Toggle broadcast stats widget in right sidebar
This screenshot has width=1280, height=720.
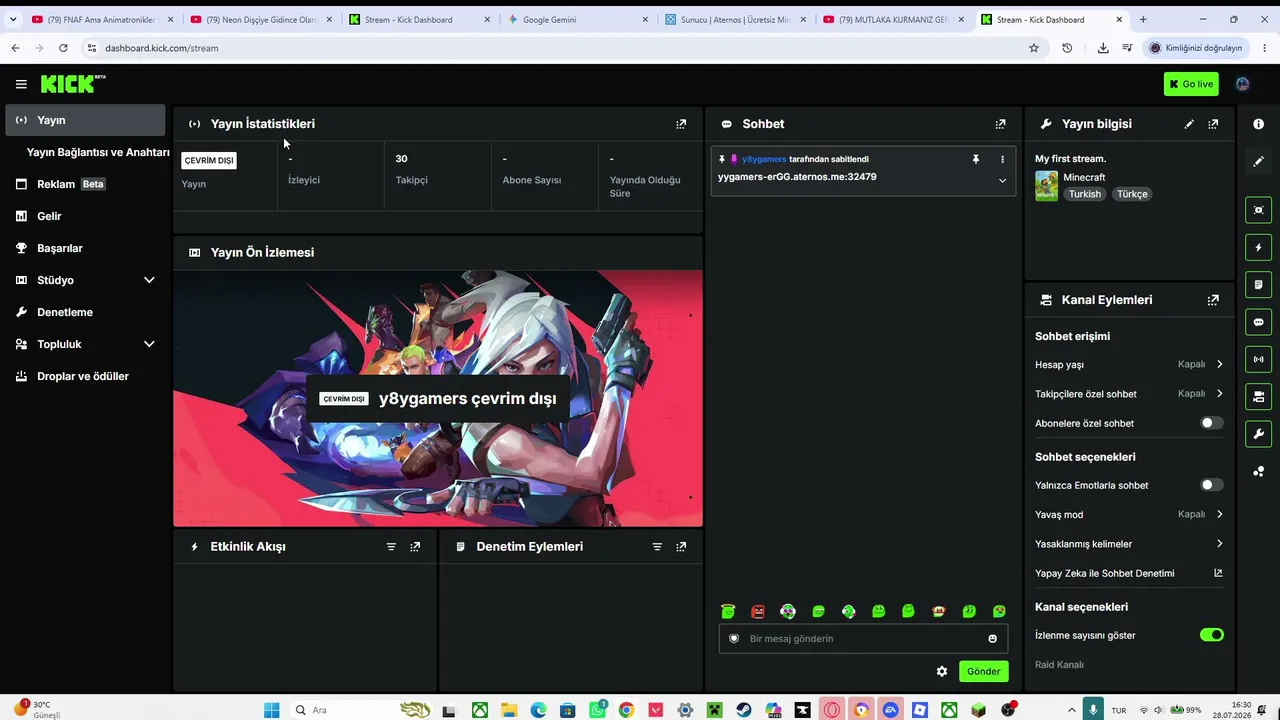click(x=1258, y=359)
